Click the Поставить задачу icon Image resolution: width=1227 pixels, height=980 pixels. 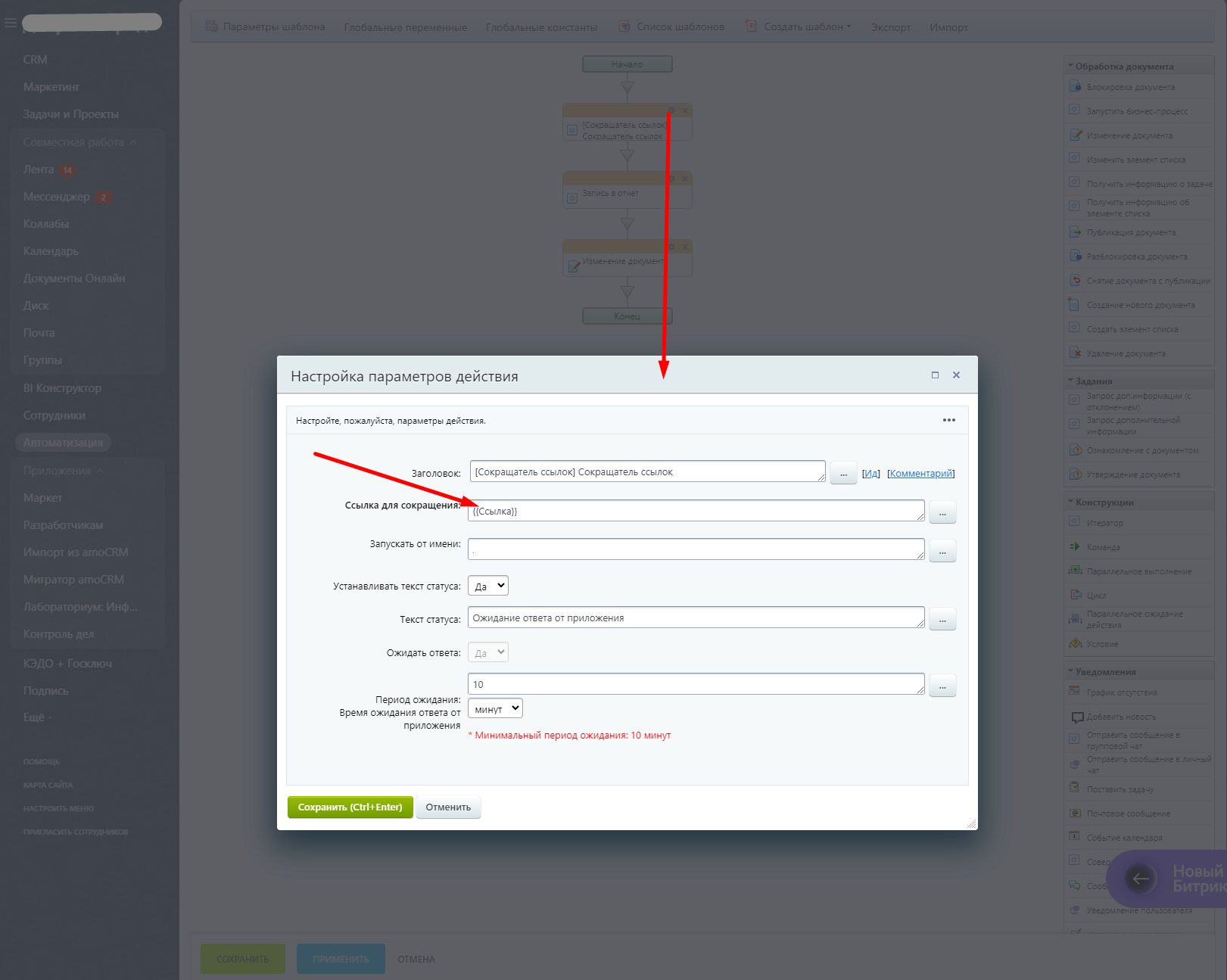tap(1075, 789)
